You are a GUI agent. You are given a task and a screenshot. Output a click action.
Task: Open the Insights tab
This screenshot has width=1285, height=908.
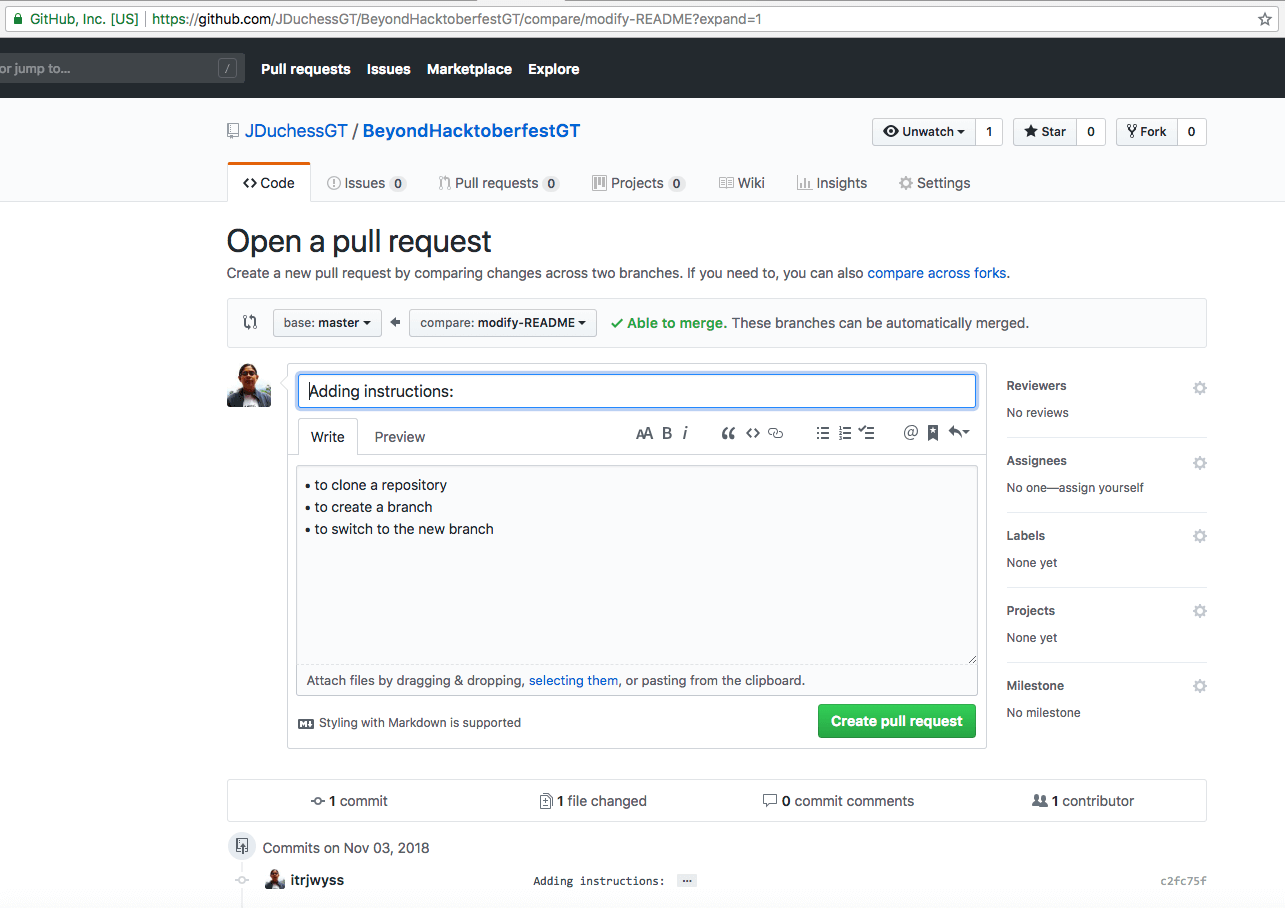(832, 183)
